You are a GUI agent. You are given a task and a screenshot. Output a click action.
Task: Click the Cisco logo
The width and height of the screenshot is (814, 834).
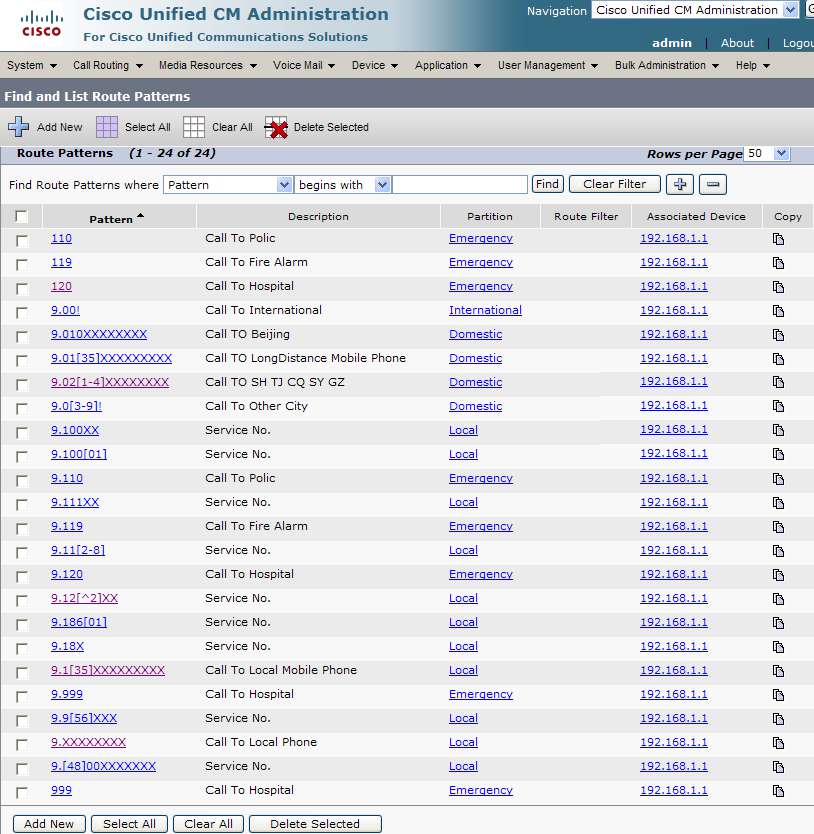[41, 25]
